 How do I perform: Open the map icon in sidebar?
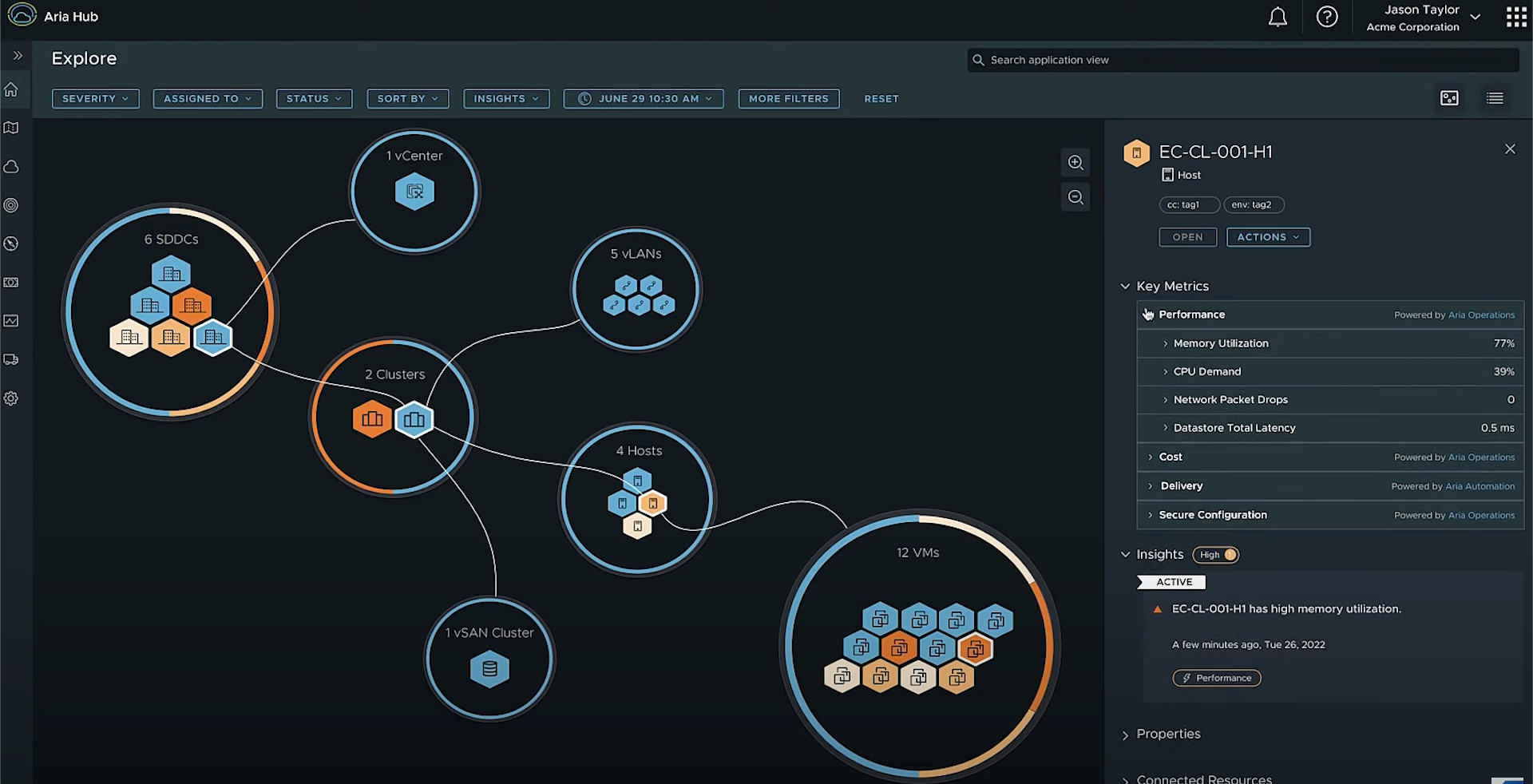pos(11,128)
